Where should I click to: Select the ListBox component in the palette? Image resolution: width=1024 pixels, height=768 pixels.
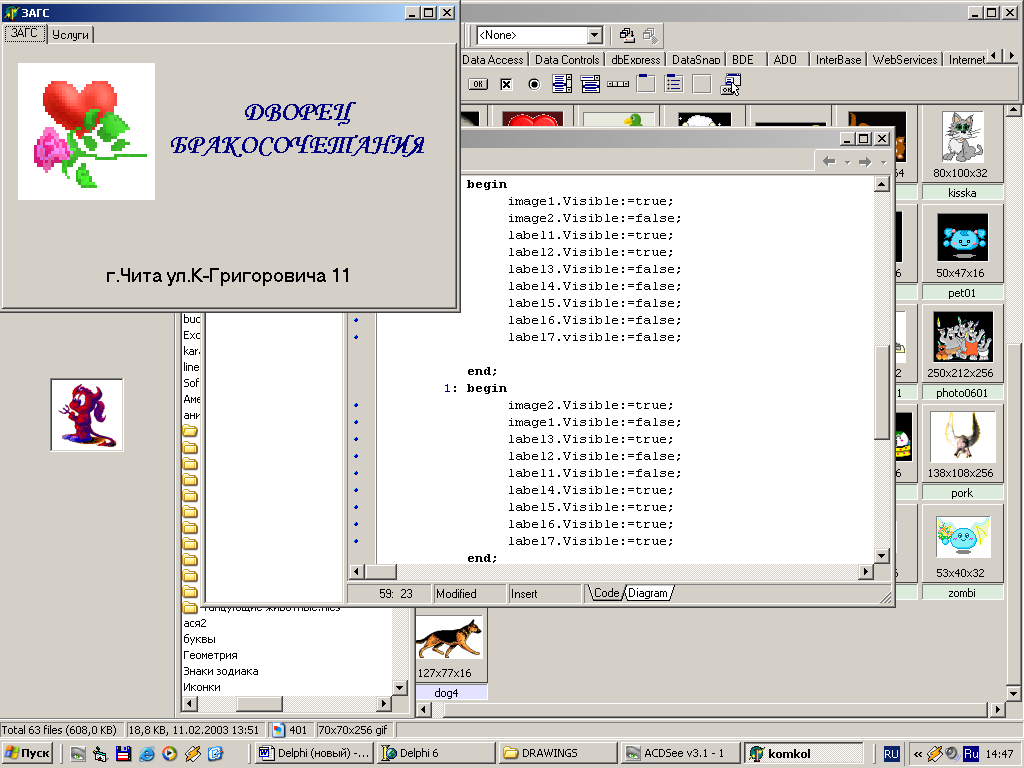562,84
